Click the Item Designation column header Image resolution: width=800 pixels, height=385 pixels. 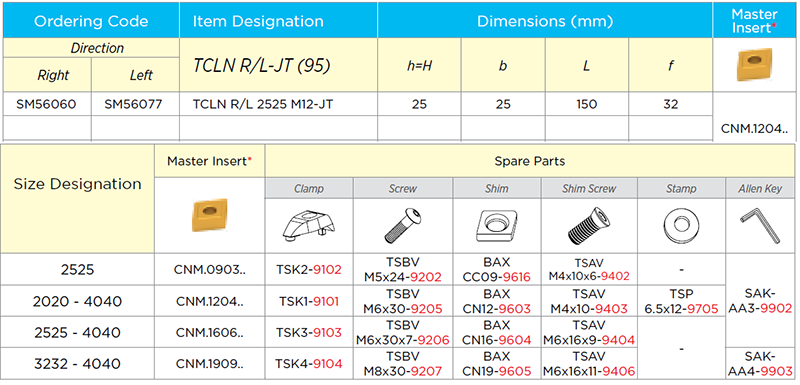coord(258,21)
